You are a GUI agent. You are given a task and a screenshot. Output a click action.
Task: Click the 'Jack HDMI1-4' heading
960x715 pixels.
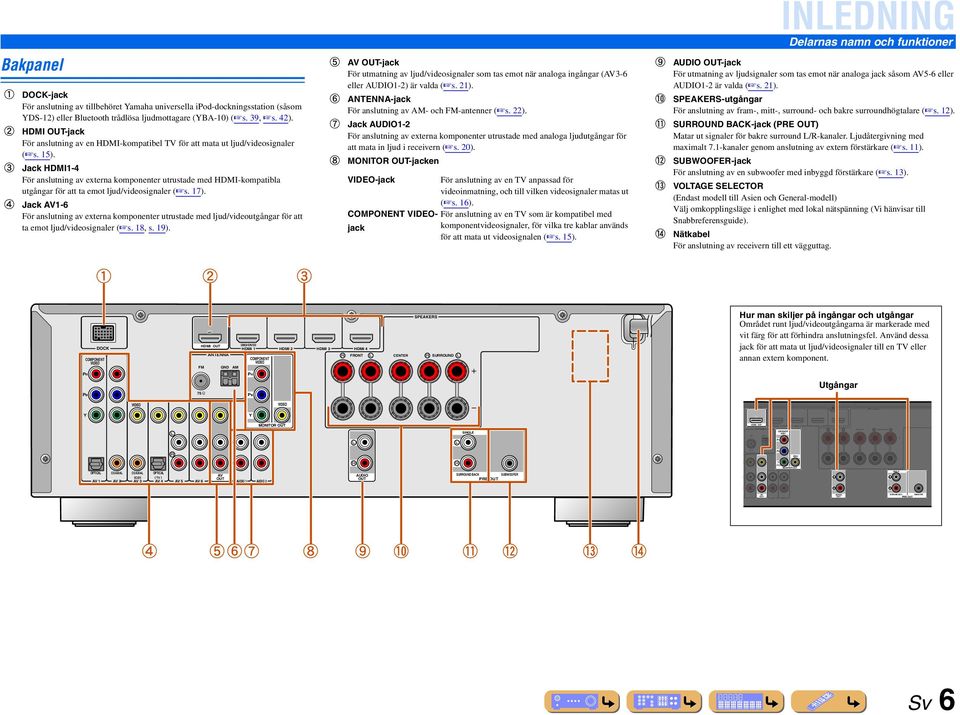[50, 168]
